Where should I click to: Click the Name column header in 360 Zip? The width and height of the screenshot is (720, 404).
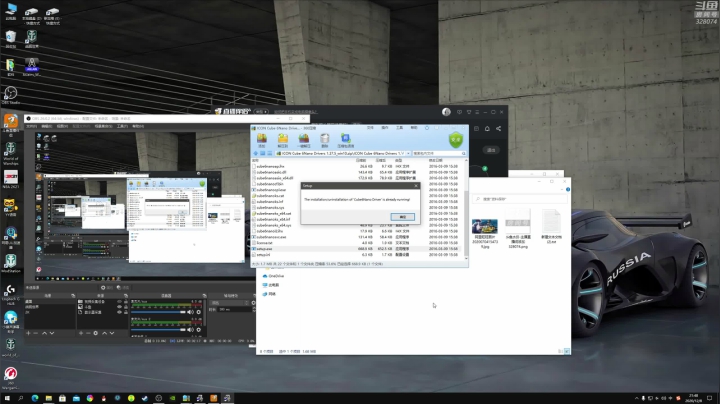pos(255,160)
